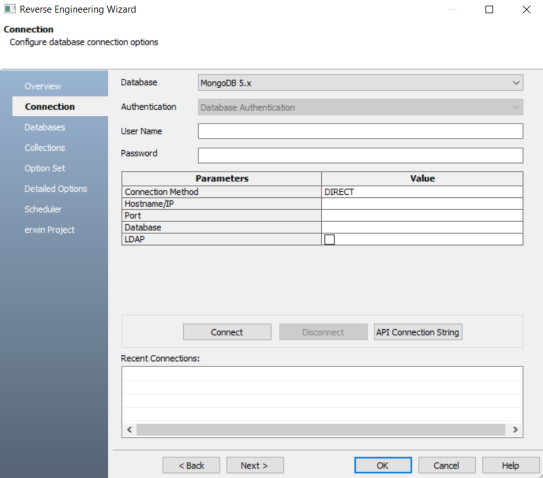
Task: Select the Connection Method value DIRECT
Action: coord(422,192)
